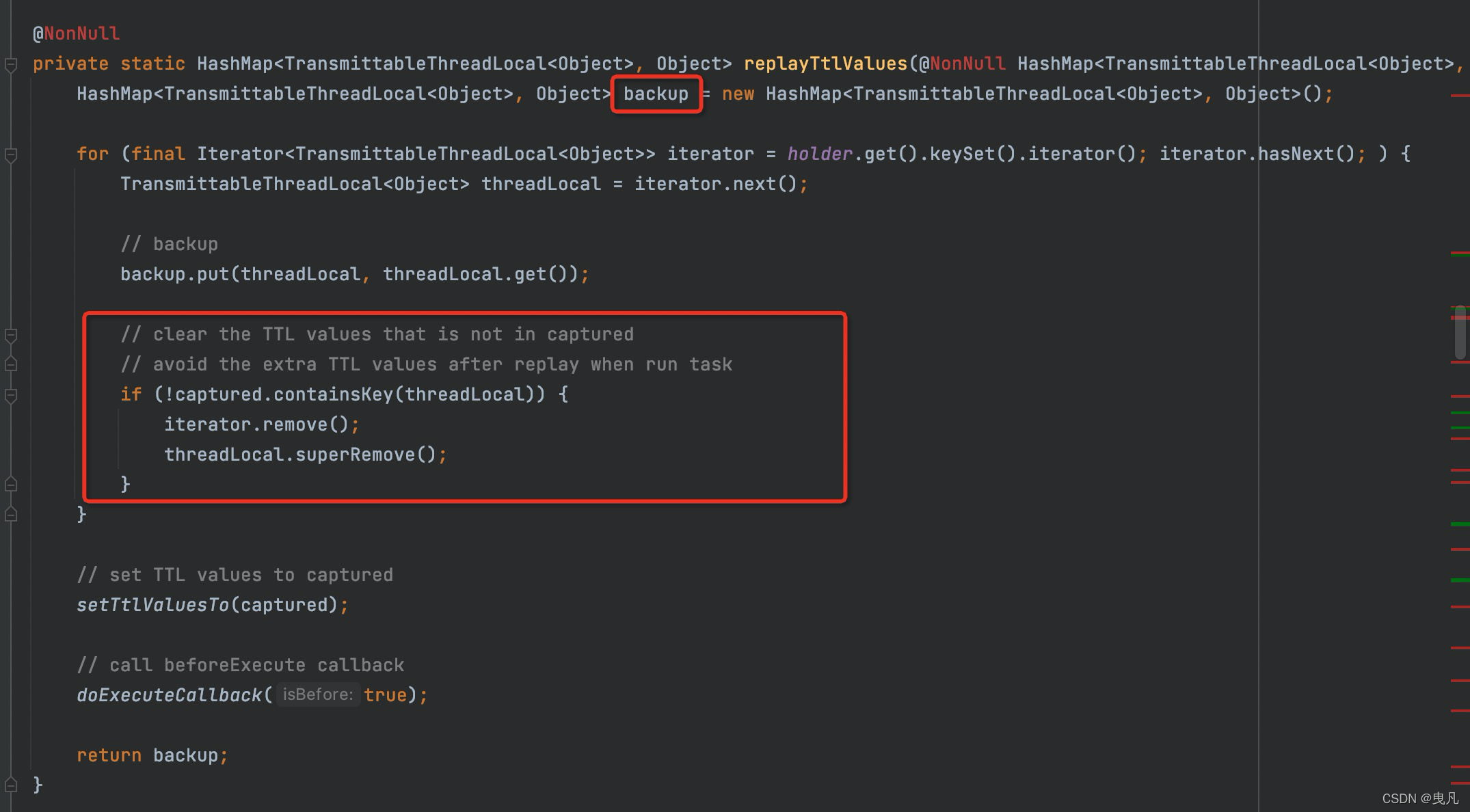Click 'iterator.next()' on the threadLocal assignment line

point(716,184)
